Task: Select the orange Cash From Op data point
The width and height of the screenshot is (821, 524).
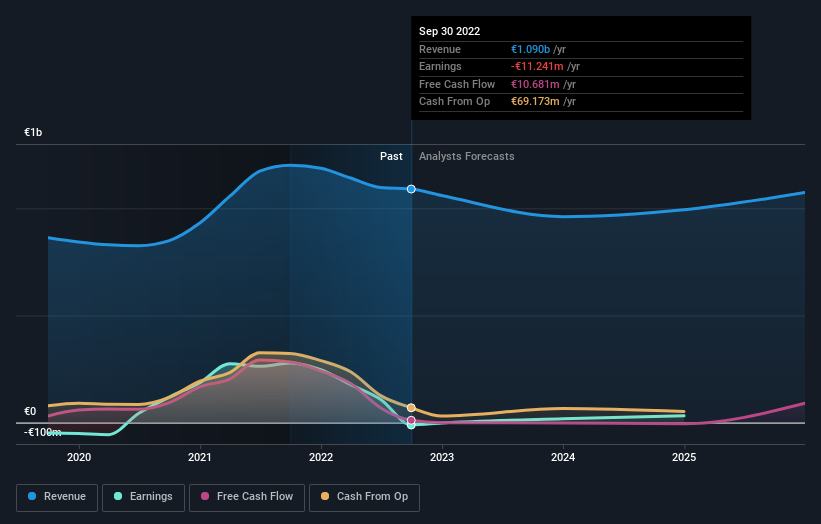Action: [411, 408]
